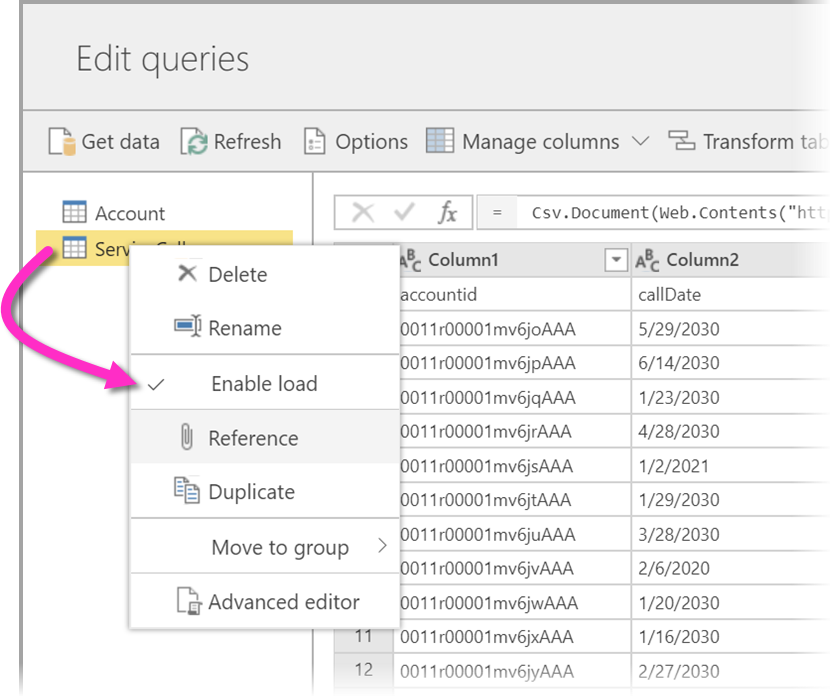Image resolution: width=831 pixels, height=697 pixels.
Task: Open Options from the toolbar
Action: click(357, 142)
